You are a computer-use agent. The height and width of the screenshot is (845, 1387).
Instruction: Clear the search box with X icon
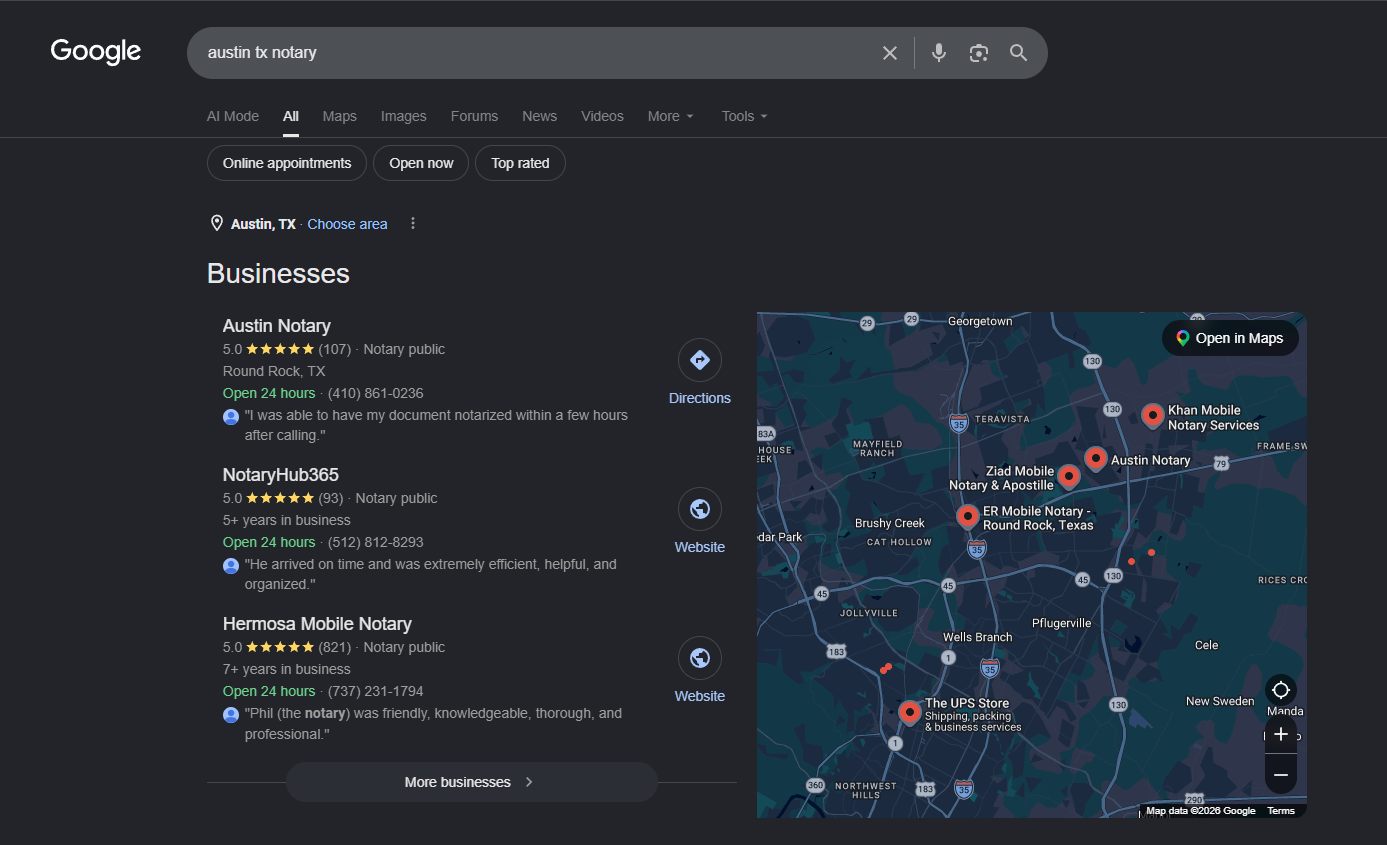(889, 53)
